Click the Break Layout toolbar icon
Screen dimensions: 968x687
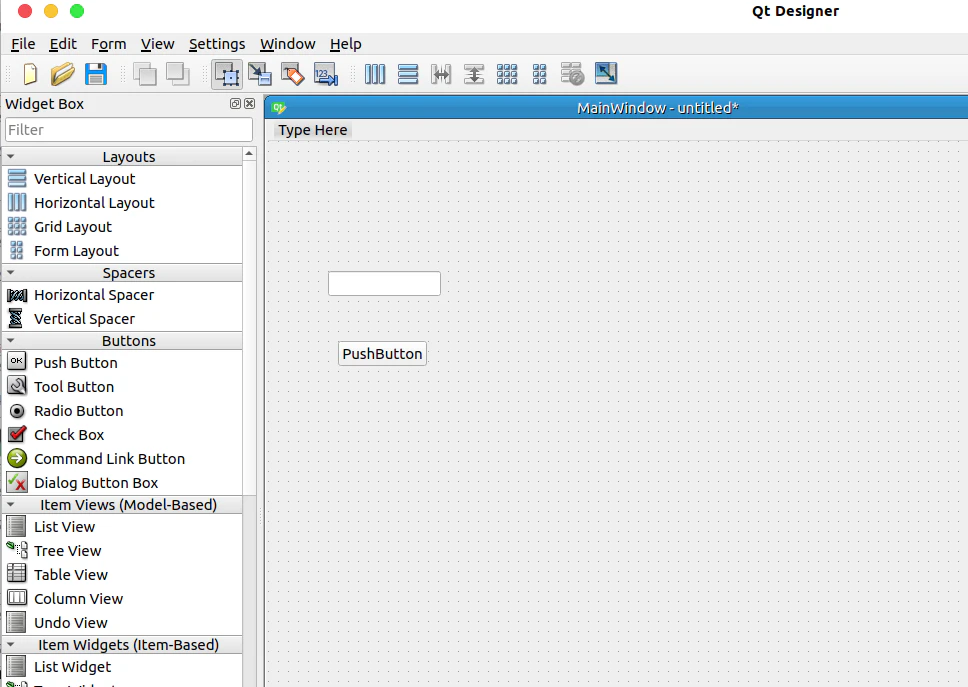coord(572,74)
